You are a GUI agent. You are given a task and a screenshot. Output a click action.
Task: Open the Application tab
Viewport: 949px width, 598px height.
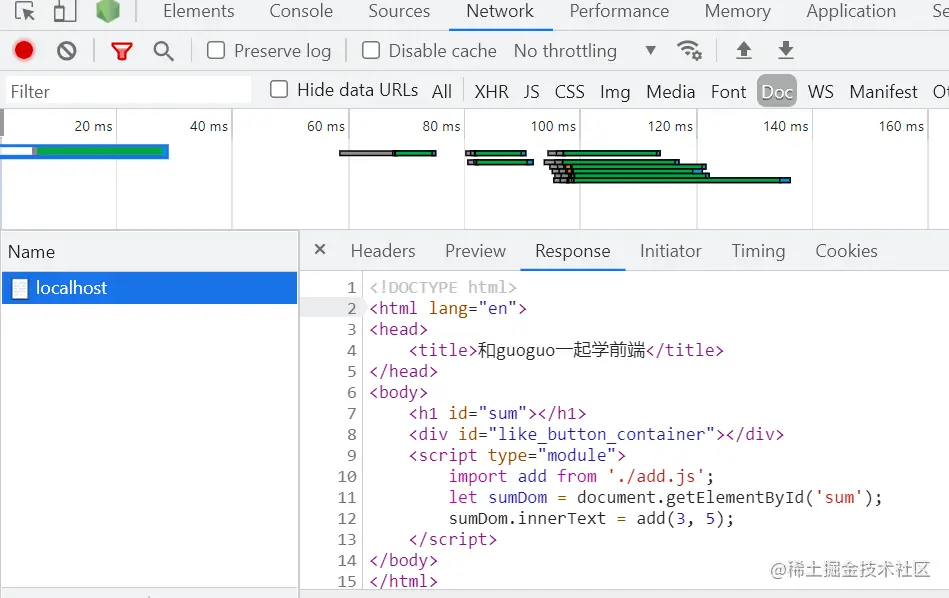coord(851,11)
